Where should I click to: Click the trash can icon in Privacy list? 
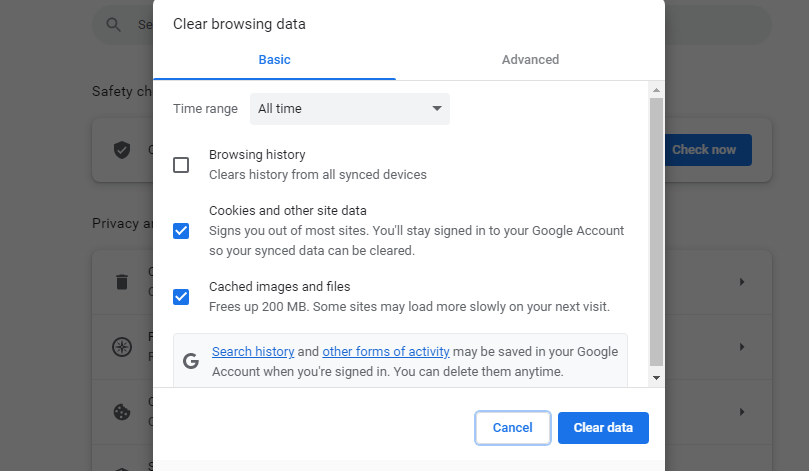[122, 282]
